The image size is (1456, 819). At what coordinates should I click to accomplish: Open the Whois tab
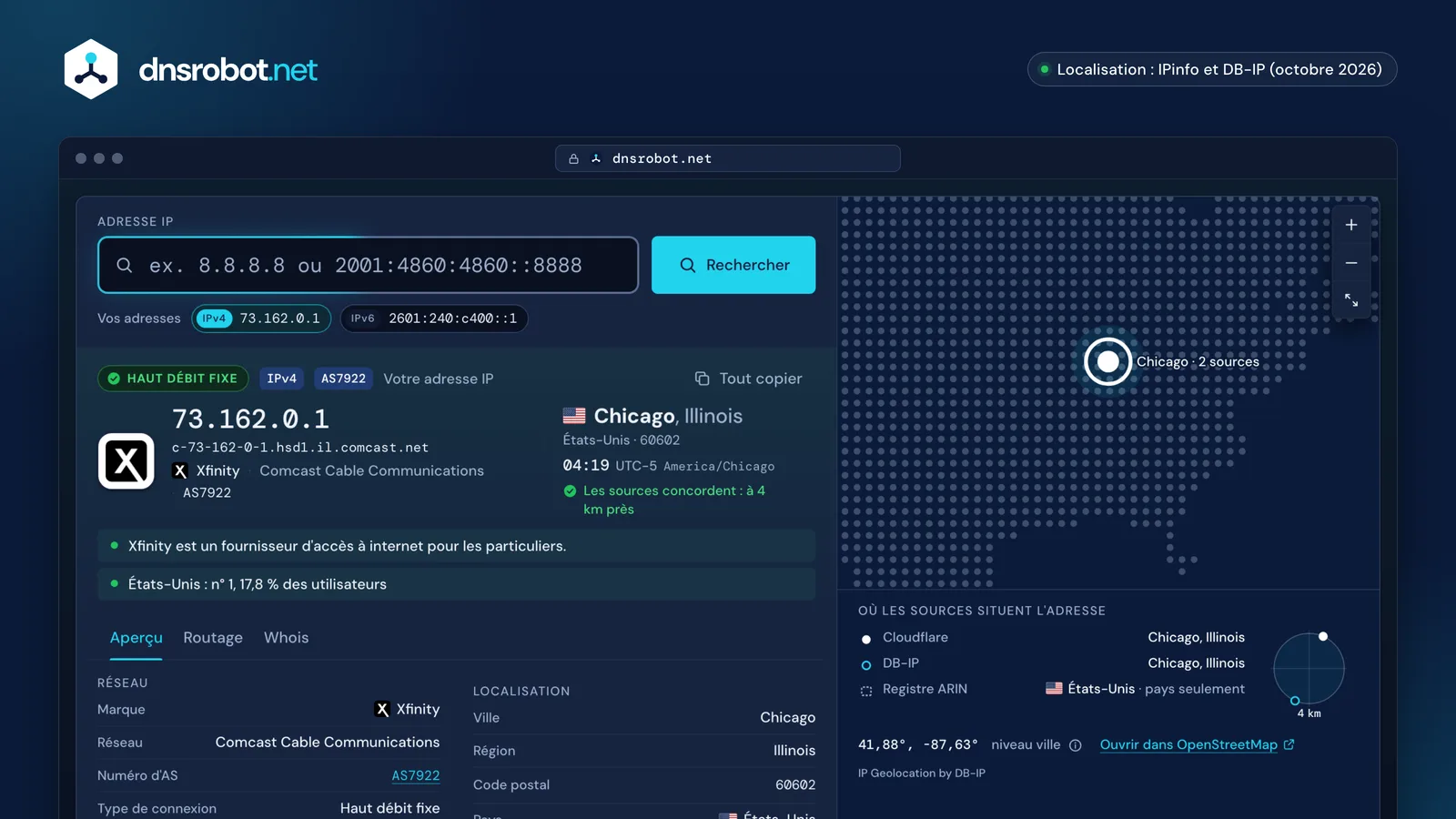click(x=287, y=638)
